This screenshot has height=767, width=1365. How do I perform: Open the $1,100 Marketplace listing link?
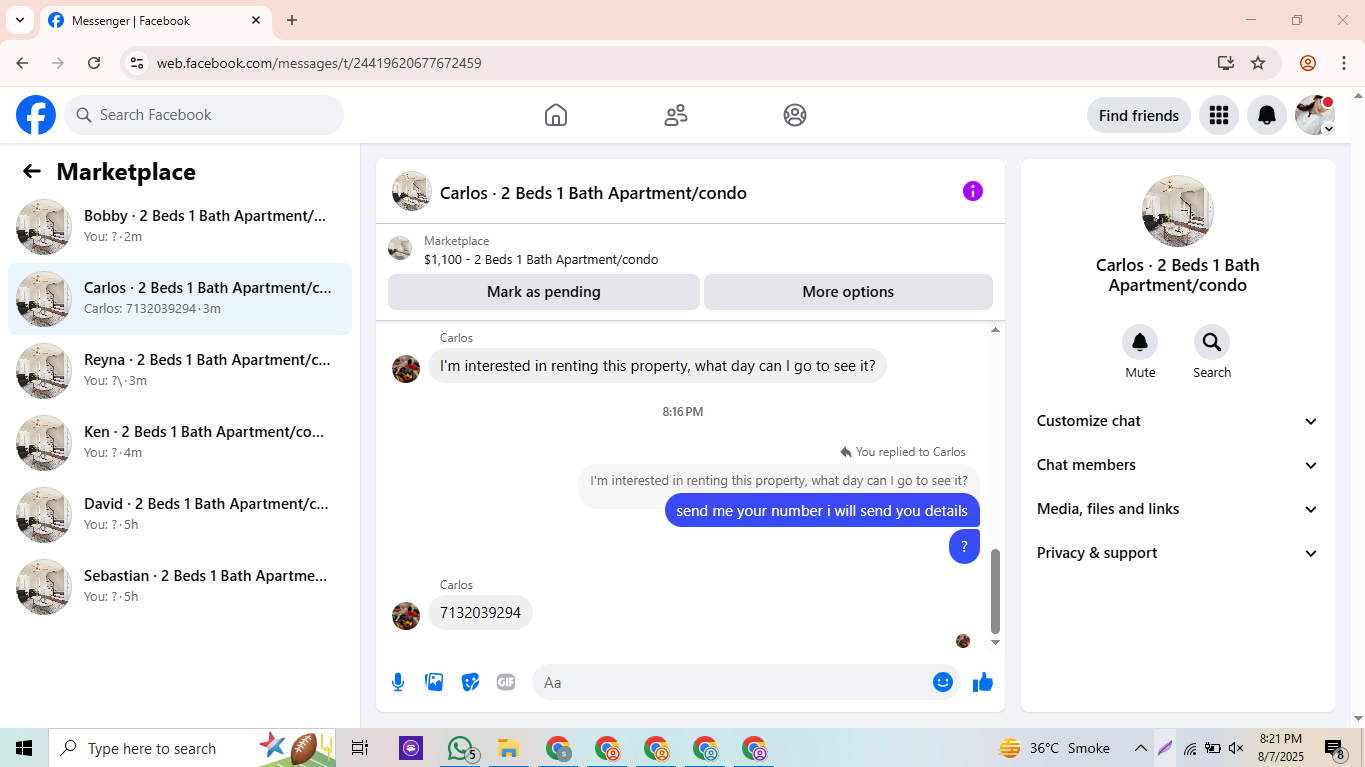pyautogui.click(x=541, y=259)
